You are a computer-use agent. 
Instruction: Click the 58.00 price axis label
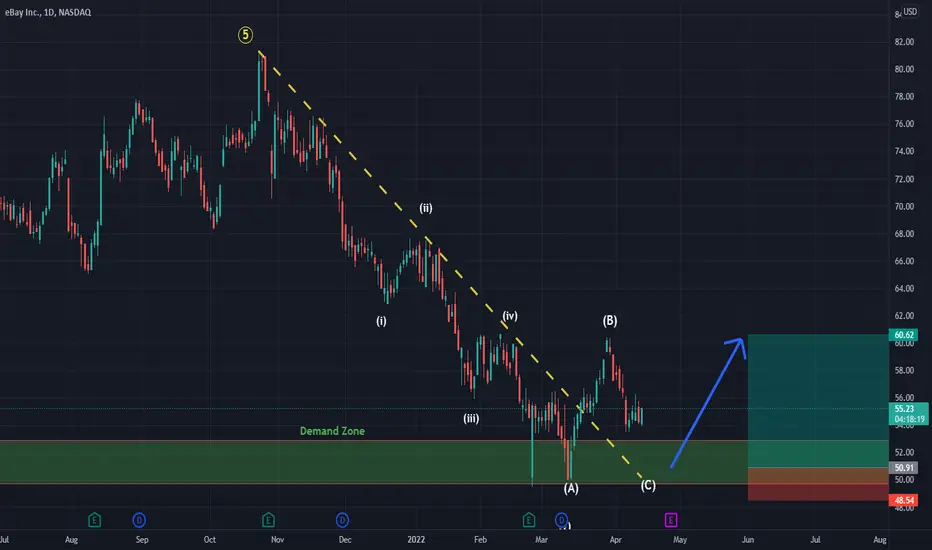(x=904, y=370)
